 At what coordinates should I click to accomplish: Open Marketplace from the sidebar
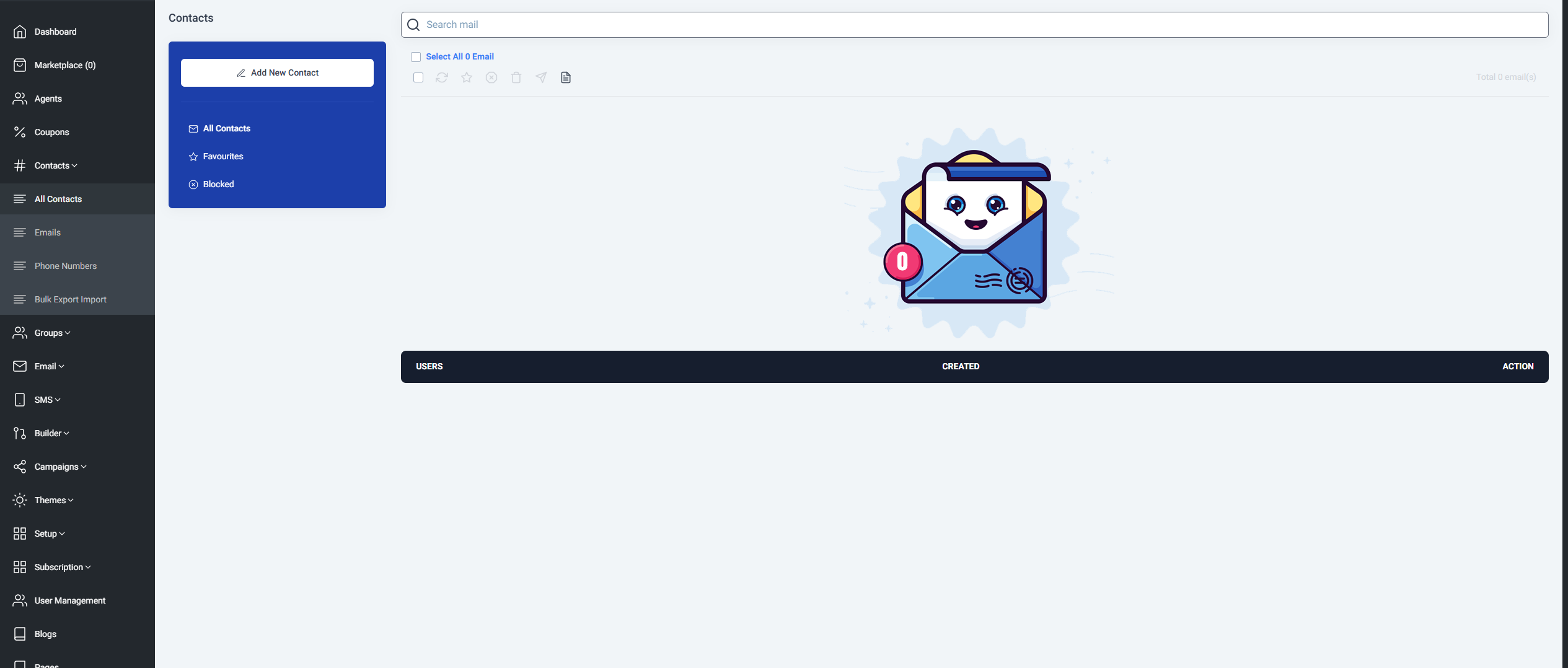click(64, 65)
